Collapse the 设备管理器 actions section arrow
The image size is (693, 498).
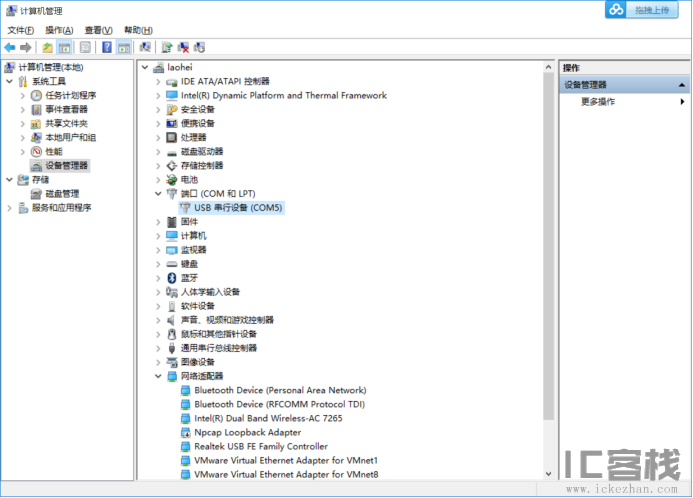click(x=682, y=84)
